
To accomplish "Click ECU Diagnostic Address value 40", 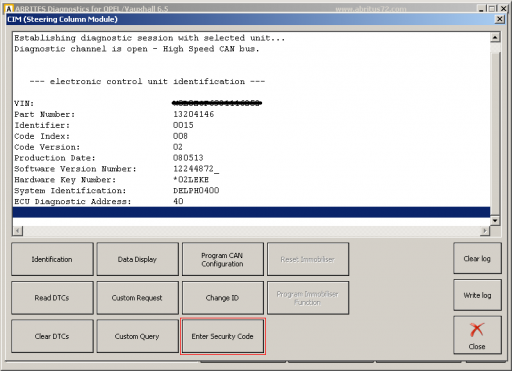I will pyautogui.click(x=178, y=201).
